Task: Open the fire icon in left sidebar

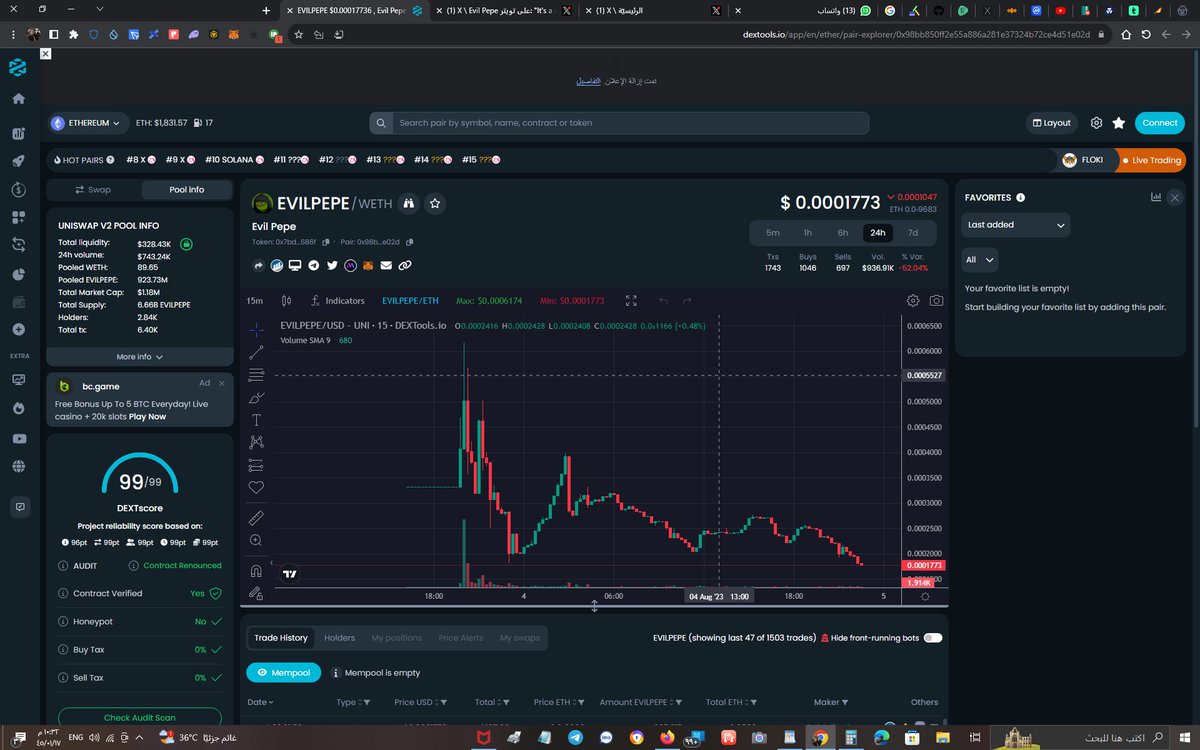Action: click(18, 409)
